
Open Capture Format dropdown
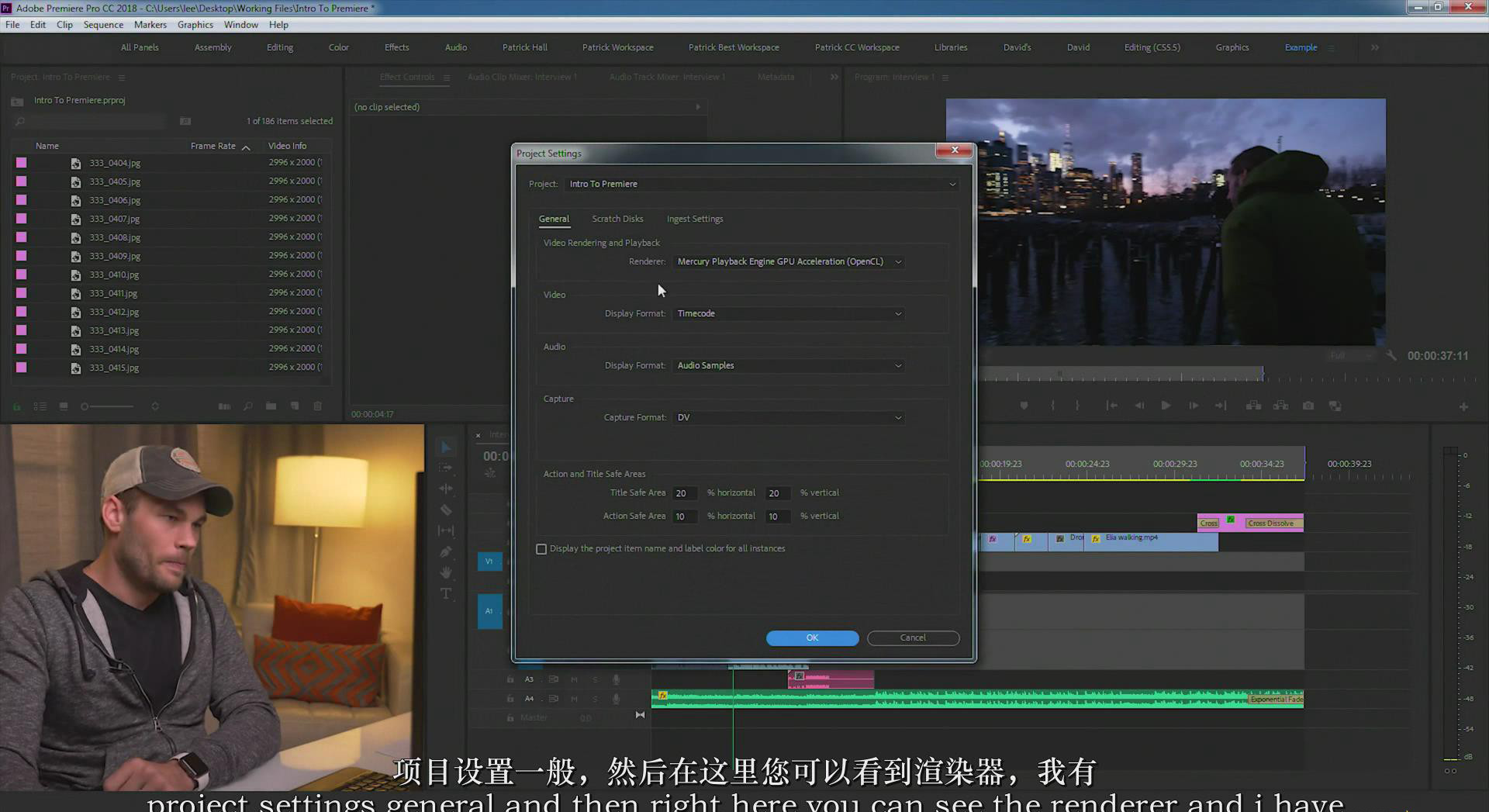789,418
